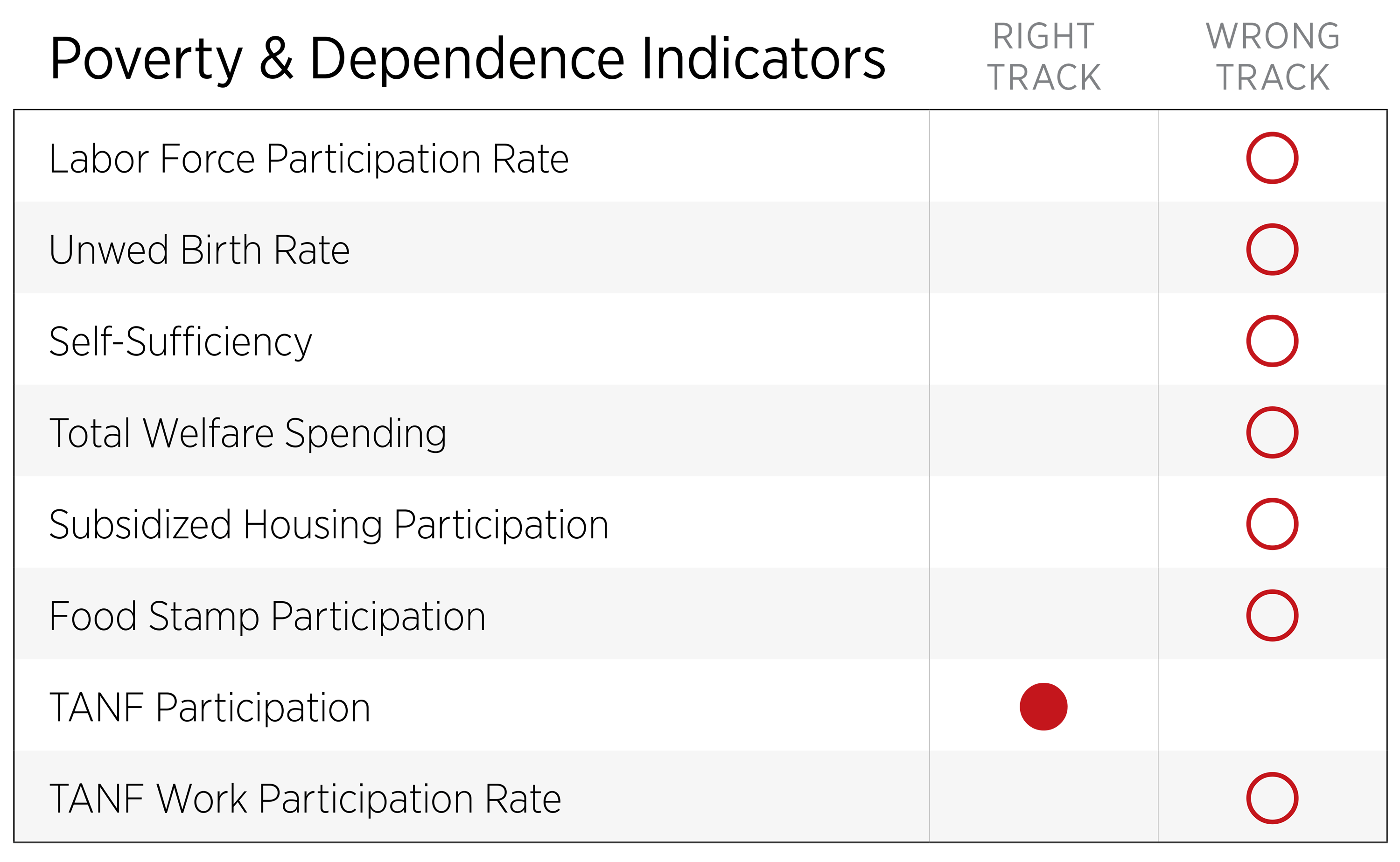
Task: Click the Food Stamp Participation Wrong Track circle
Action: pos(1272,615)
